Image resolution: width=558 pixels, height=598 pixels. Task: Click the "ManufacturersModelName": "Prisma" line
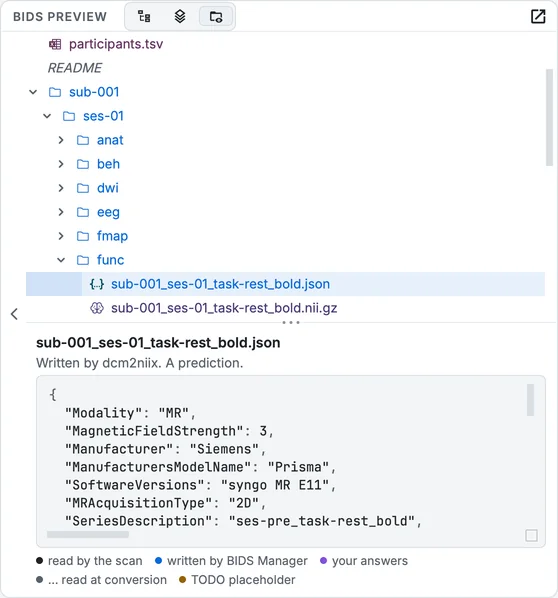pos(201,467)
